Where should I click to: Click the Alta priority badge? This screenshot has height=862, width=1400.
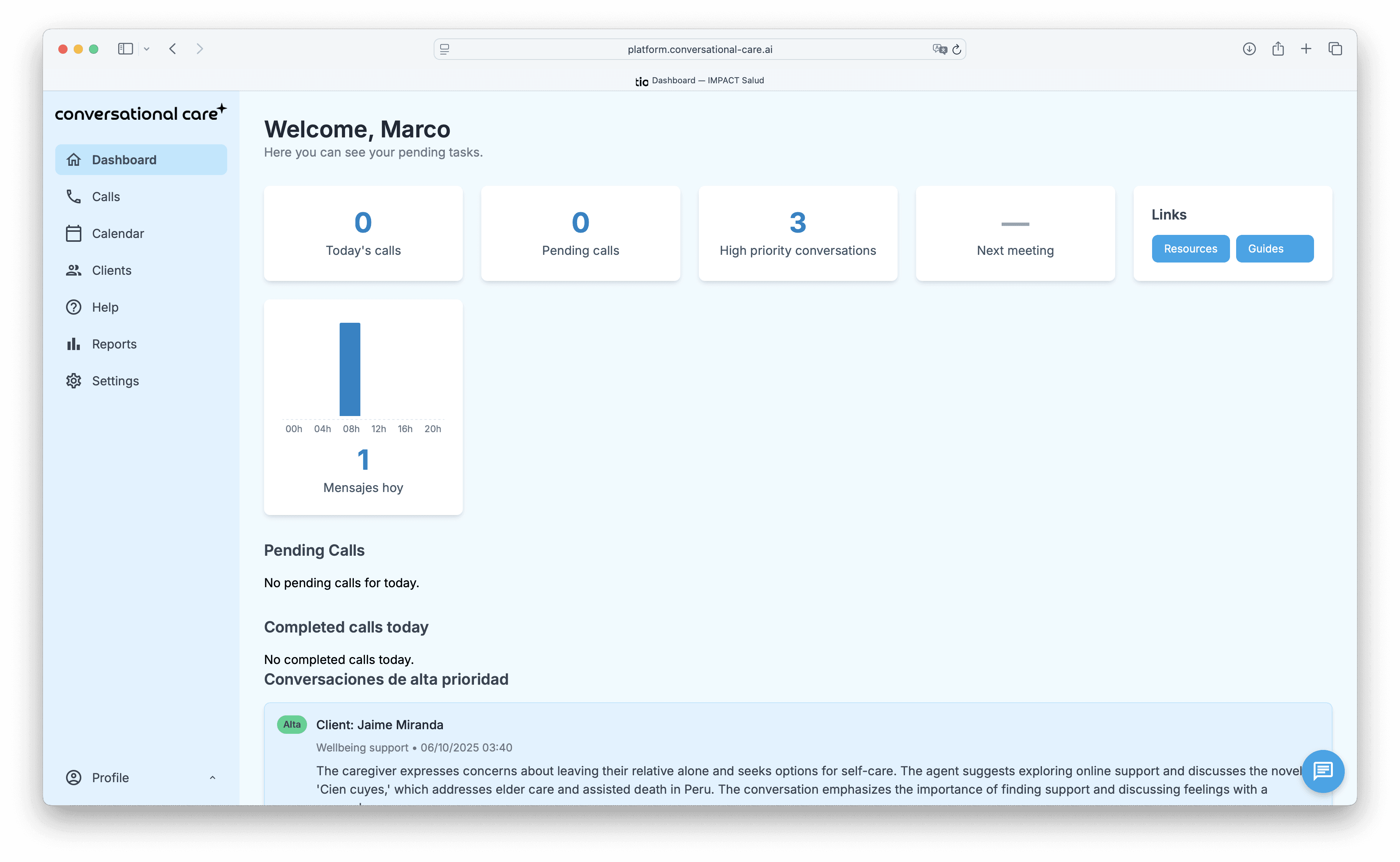click(292, 725)
